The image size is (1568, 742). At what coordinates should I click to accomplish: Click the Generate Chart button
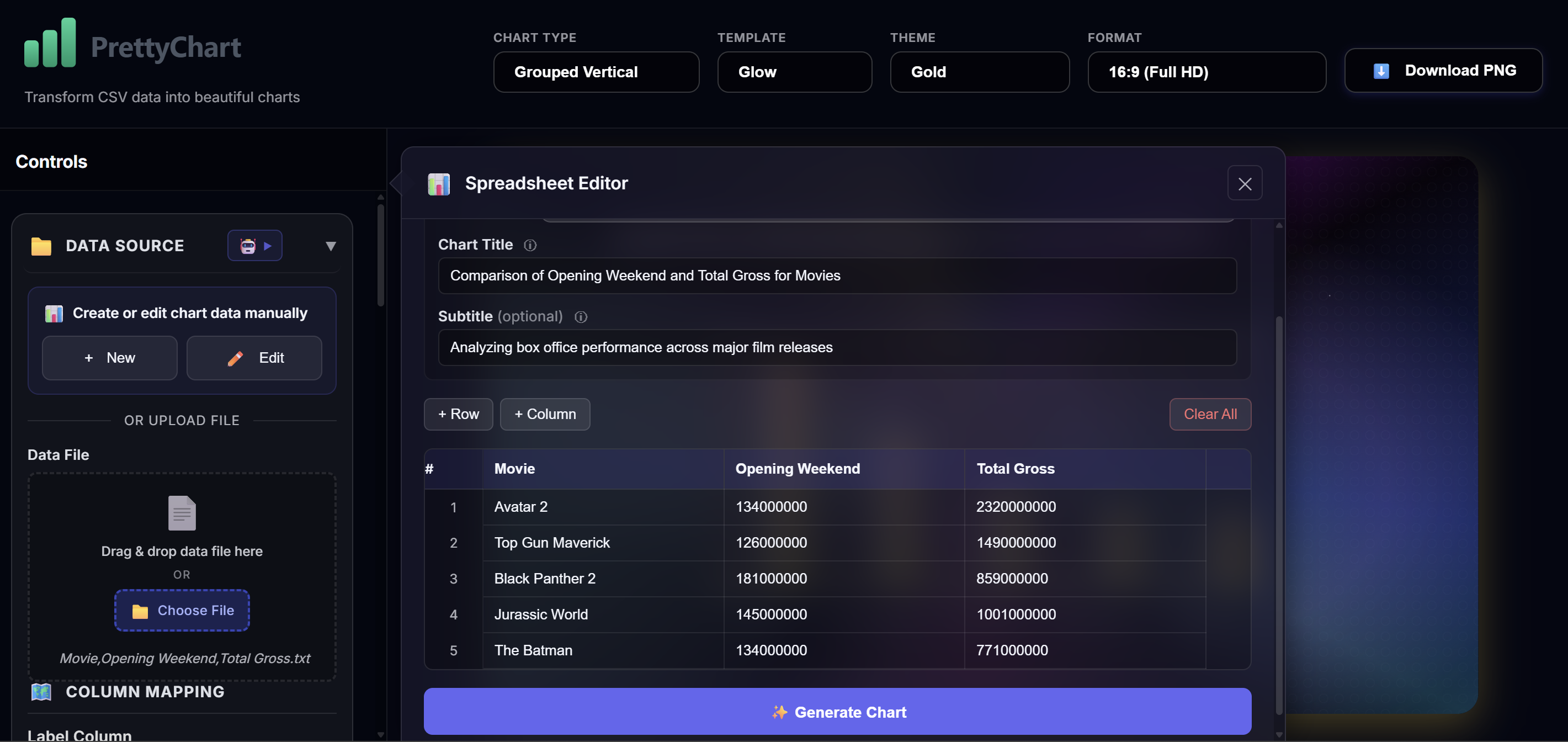(837, 712)
